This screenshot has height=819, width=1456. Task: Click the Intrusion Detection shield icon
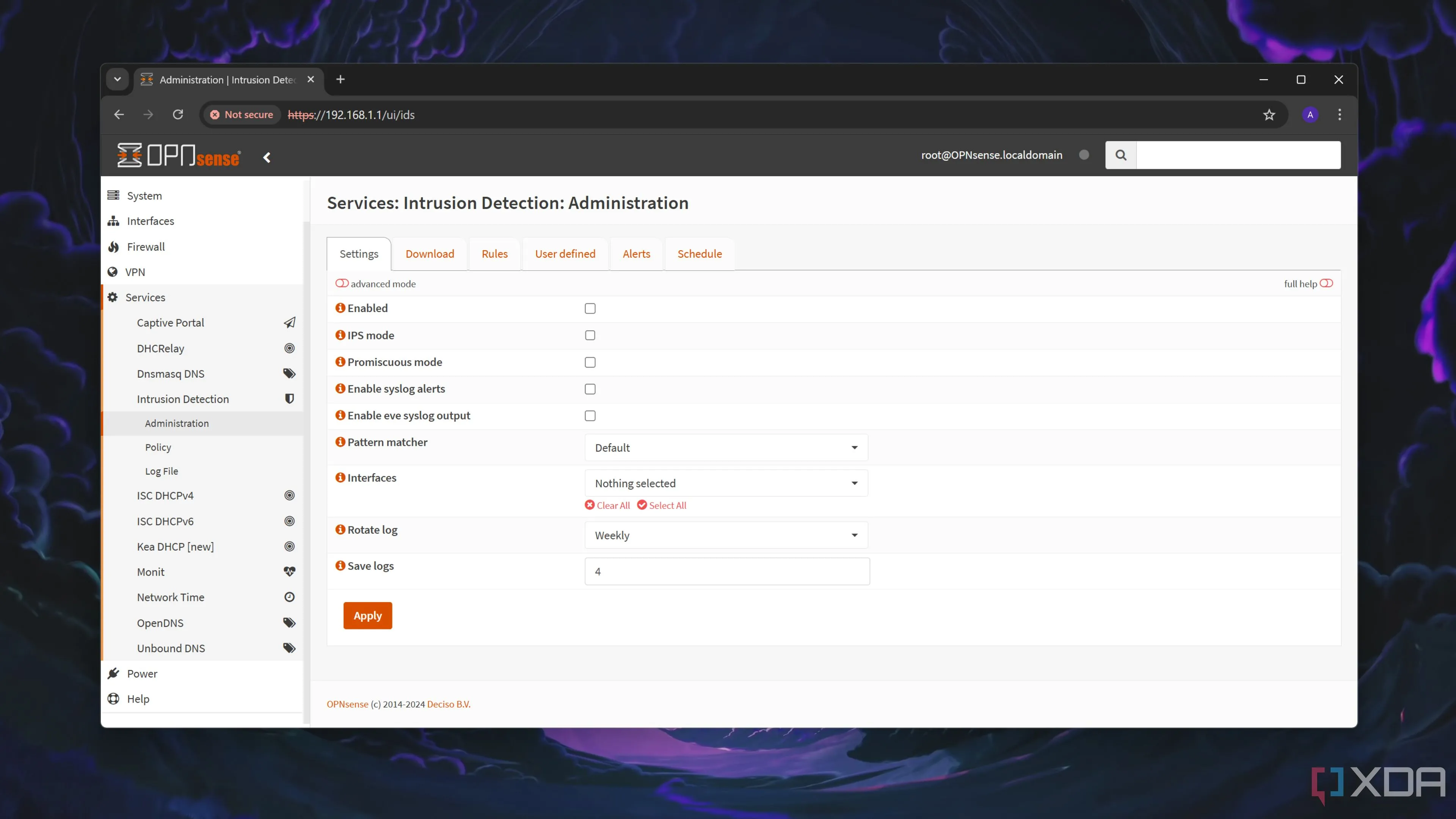[x=289, y=399]
